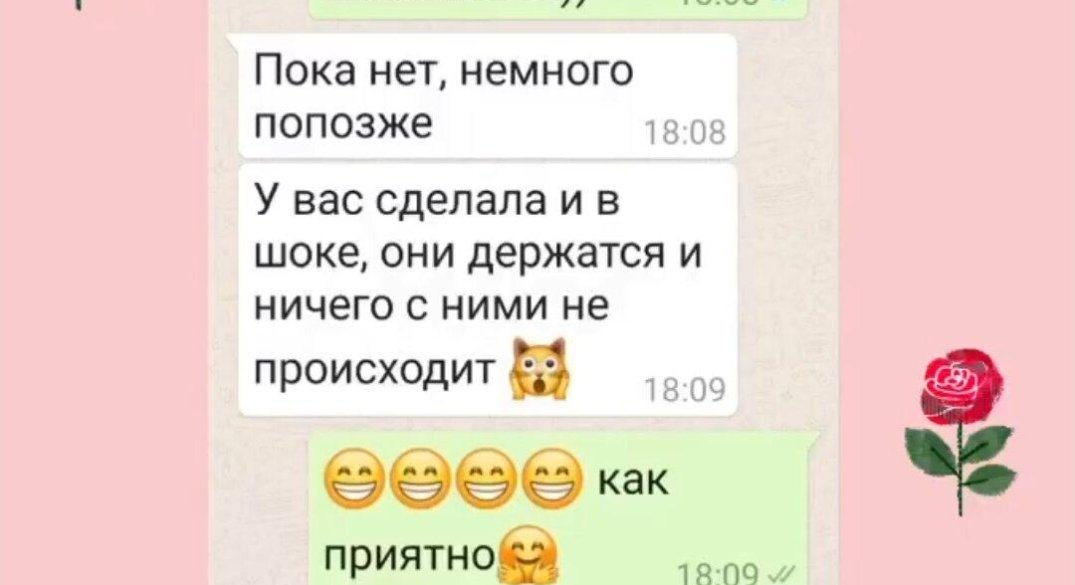Select the message starting 'У вас сделала'
Screen dimensions: 1075x585
pos(487,290)
